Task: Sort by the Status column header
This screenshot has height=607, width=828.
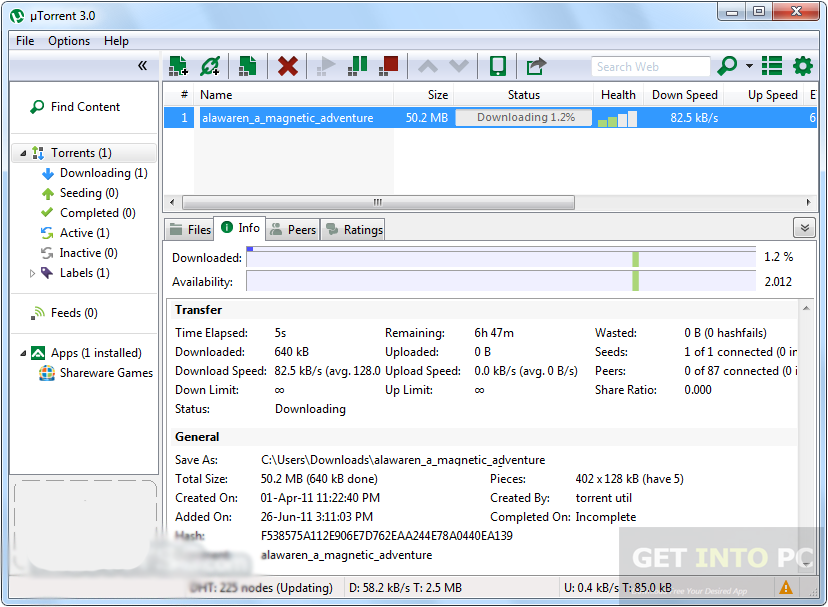Action: click(523, 95)
